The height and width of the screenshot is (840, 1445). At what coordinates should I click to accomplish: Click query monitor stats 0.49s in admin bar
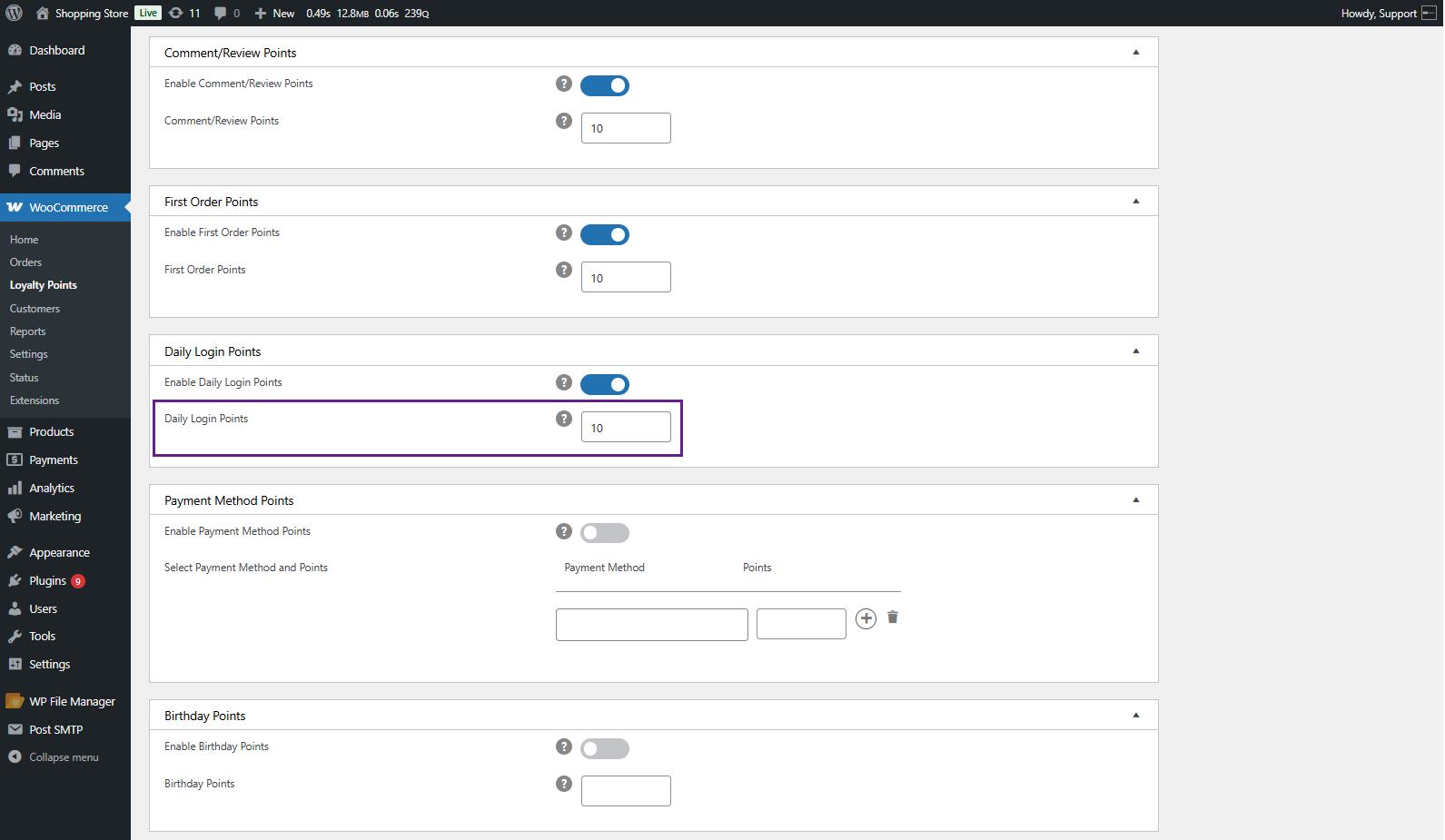tap(318, 14)
